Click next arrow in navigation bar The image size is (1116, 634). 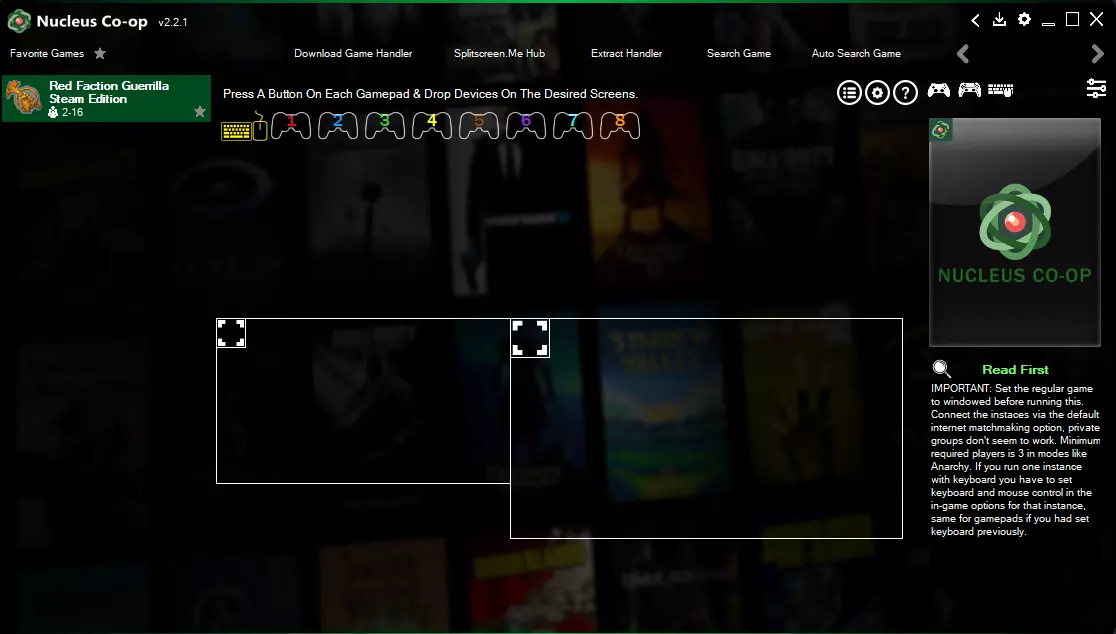(1097, 54)
